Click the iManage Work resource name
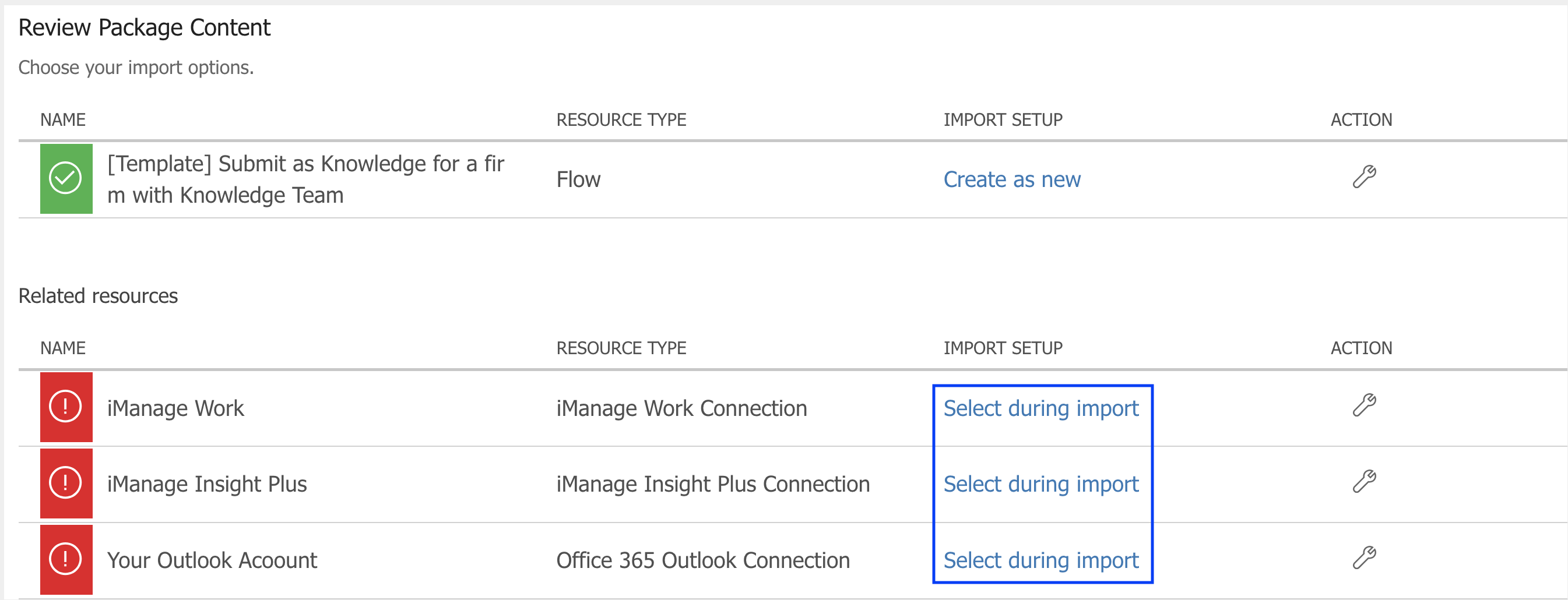 [175, 408]
